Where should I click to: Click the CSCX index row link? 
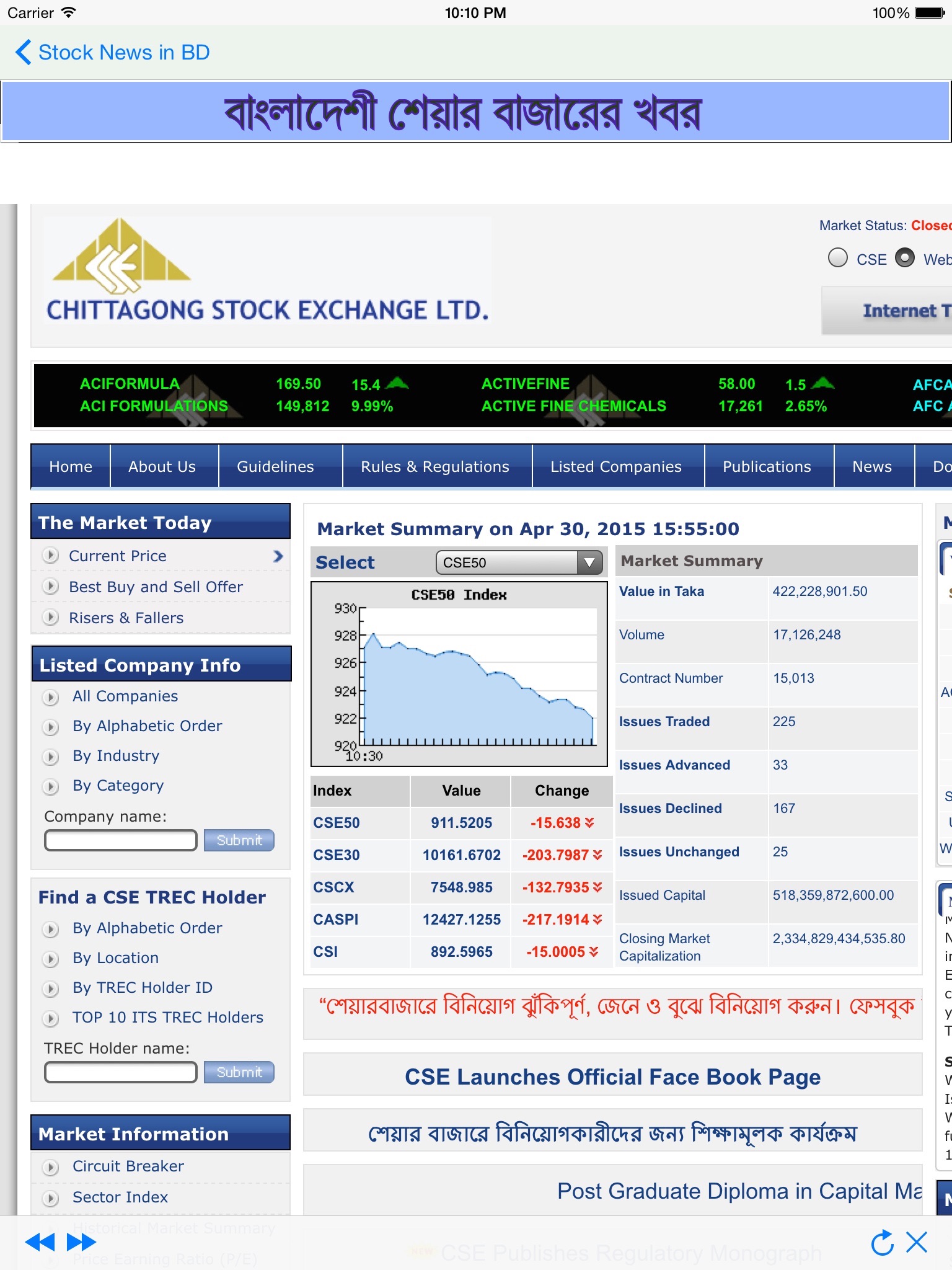pyautogui.click(x=333, y=887)
